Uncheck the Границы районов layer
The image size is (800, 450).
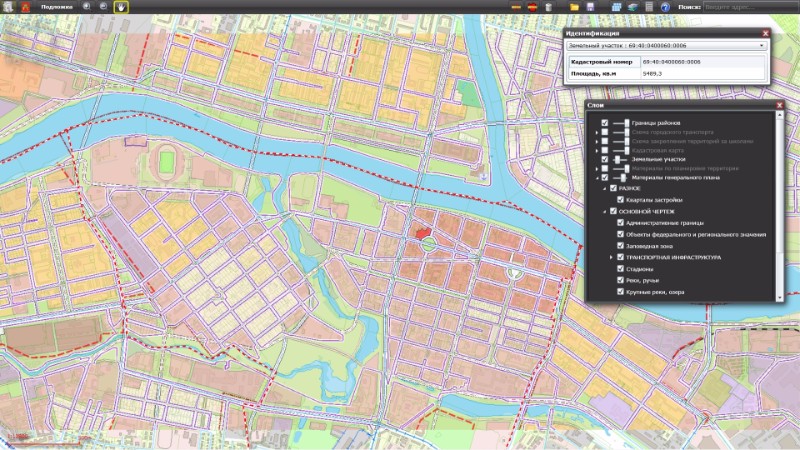pyautogui.click(x=605, y=123)
